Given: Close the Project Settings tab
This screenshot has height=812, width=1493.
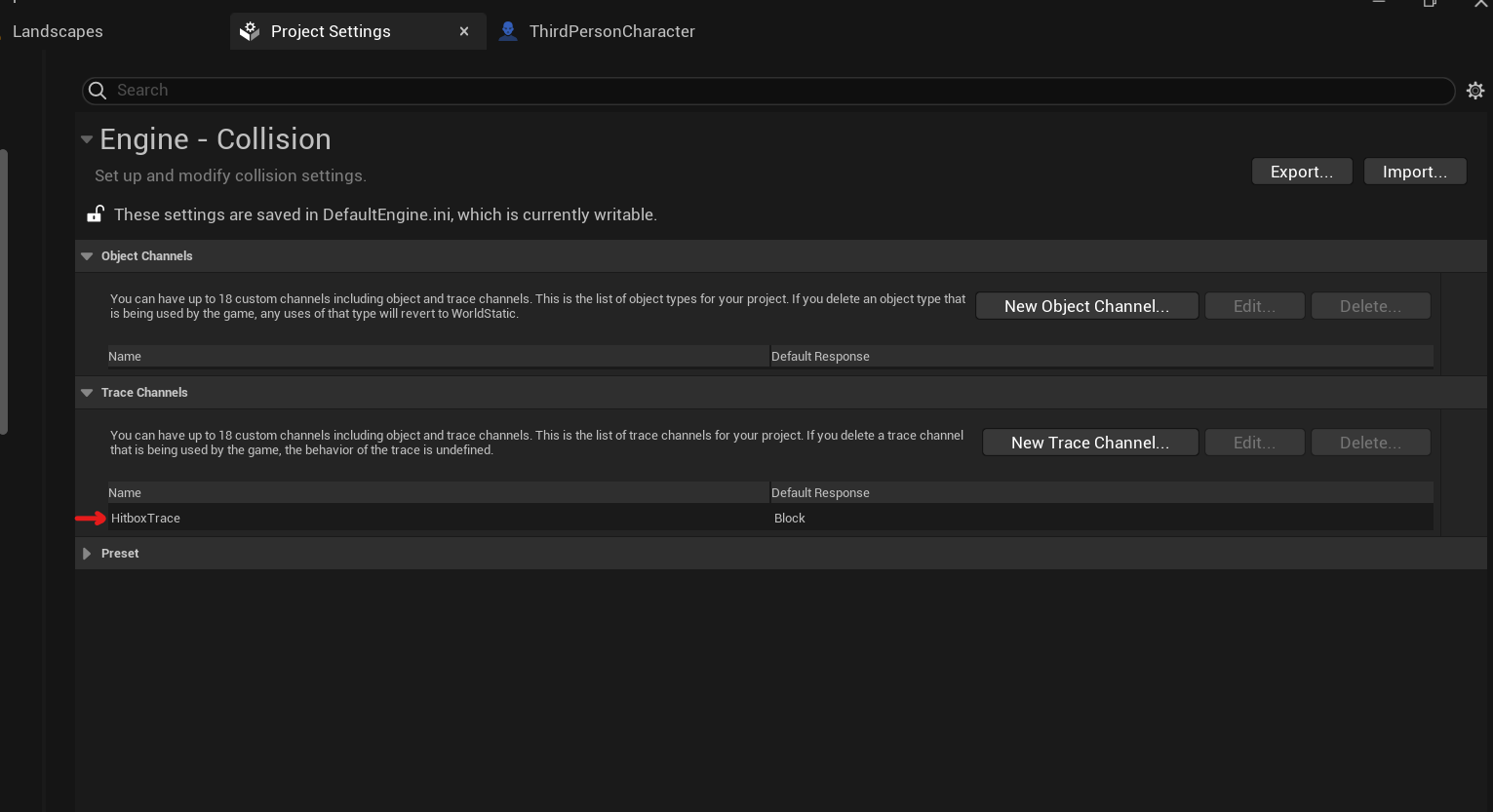Looking at the screenshot, I should point(464,30).
